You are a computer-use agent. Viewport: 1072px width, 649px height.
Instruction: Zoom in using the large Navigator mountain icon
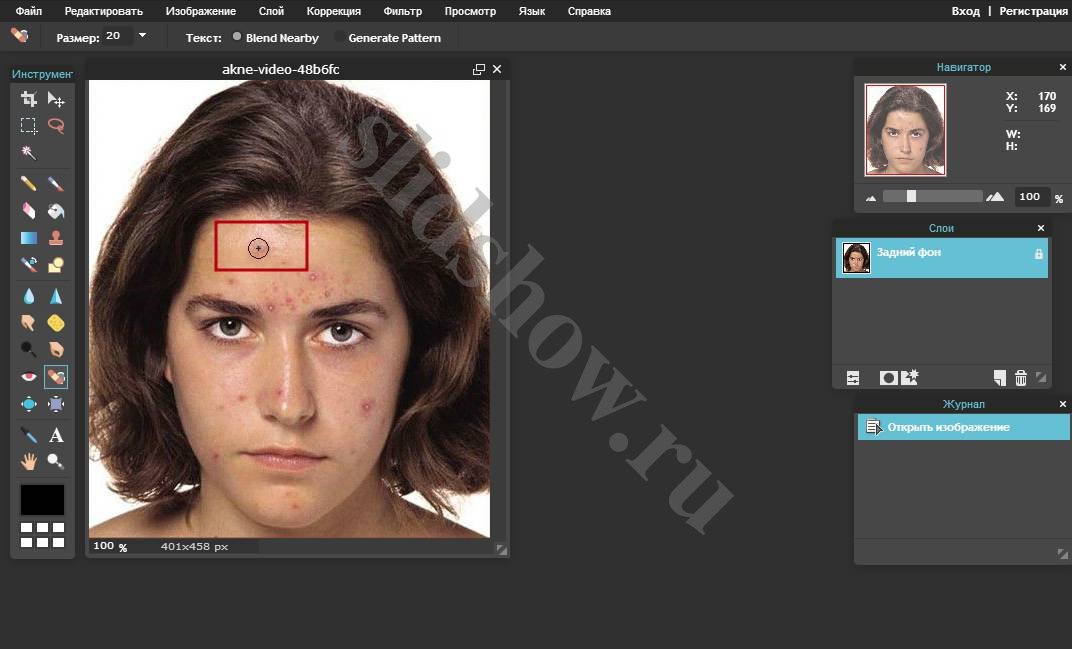995,197
